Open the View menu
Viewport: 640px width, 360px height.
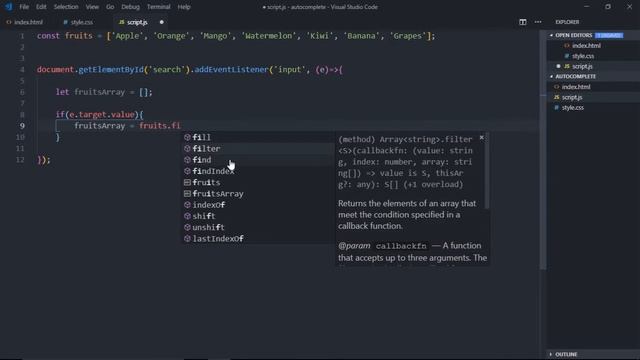pos(92,7)
